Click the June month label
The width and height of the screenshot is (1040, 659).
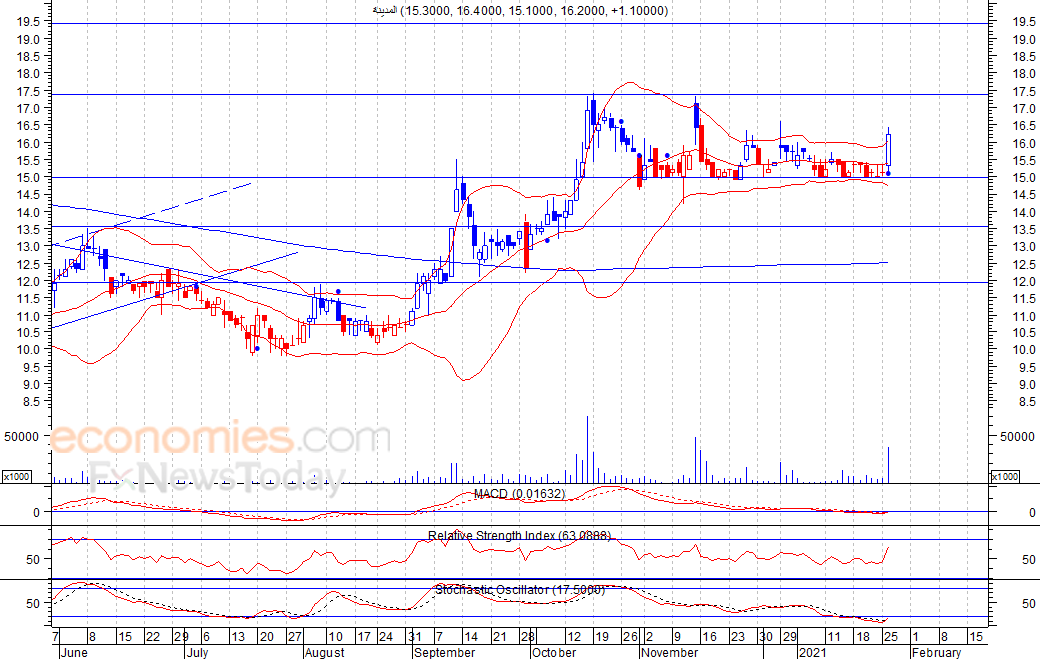pyautogui.click(x=74, y=652)
